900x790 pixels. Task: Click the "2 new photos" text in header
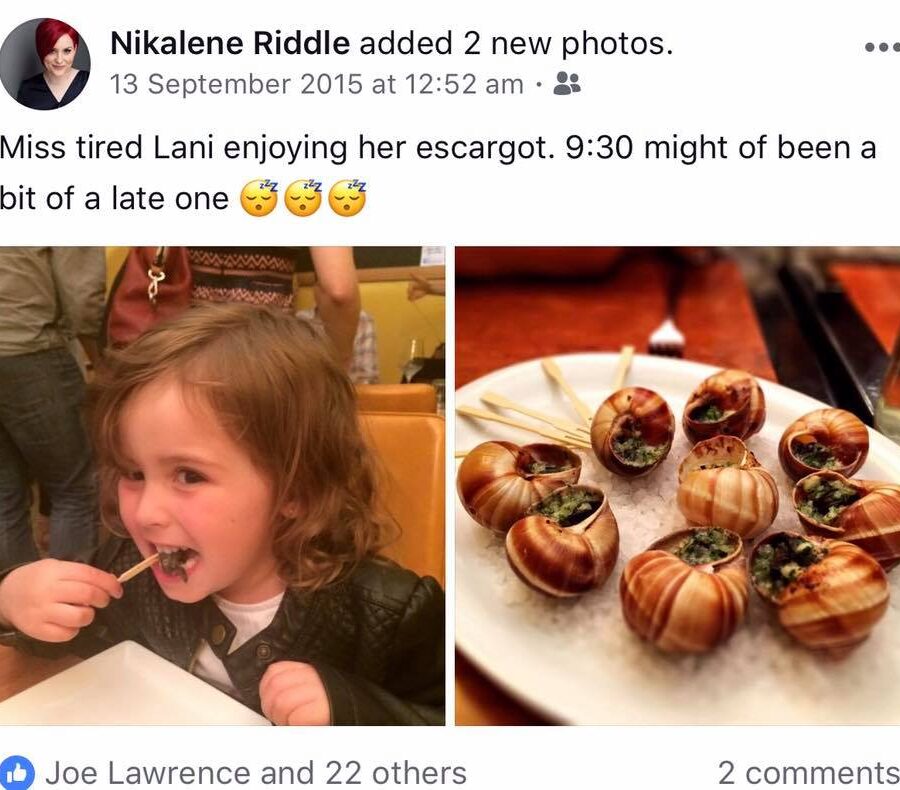click(x=567, y=43)
